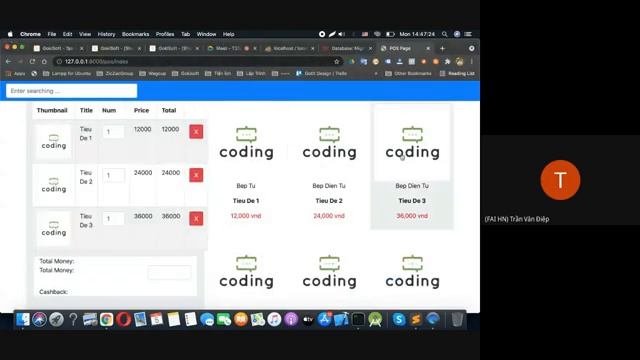This screenshot has height=360, width=640.
Task: Open the View menu
Action: [85, 34]
